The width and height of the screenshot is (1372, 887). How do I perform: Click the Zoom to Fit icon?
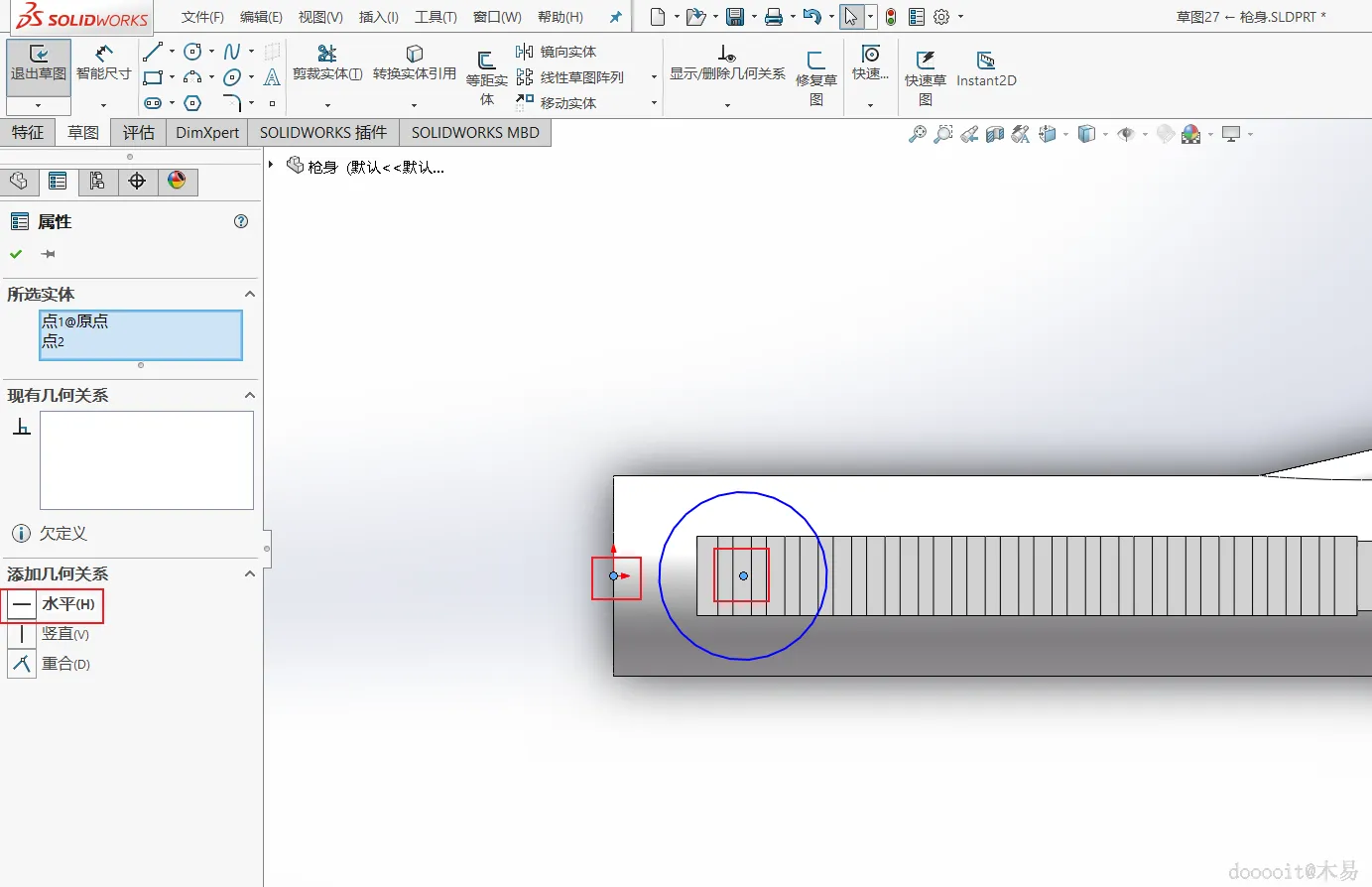[x=918, y=134]
